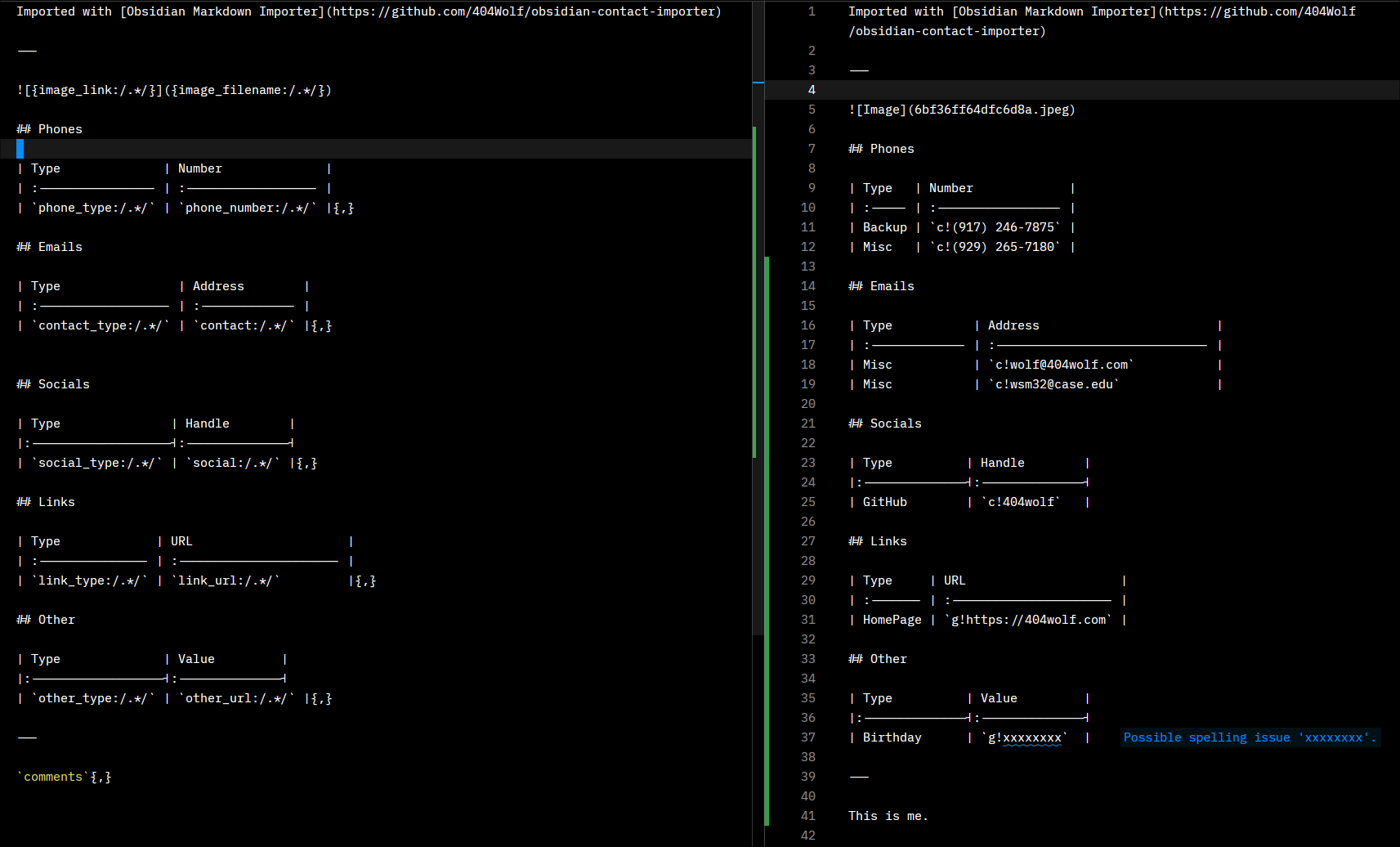Click the image_link template placeholder line
The height and width of the screenshot is (847, 1400).
pos(174,90)
